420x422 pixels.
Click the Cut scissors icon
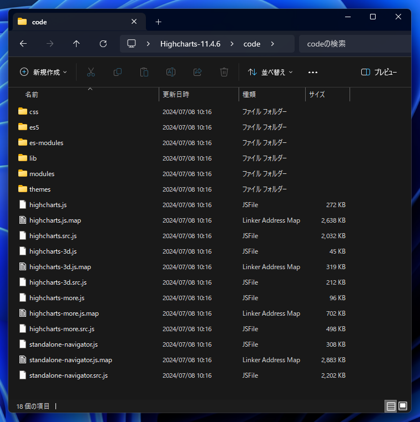click(x=91, y=72)
